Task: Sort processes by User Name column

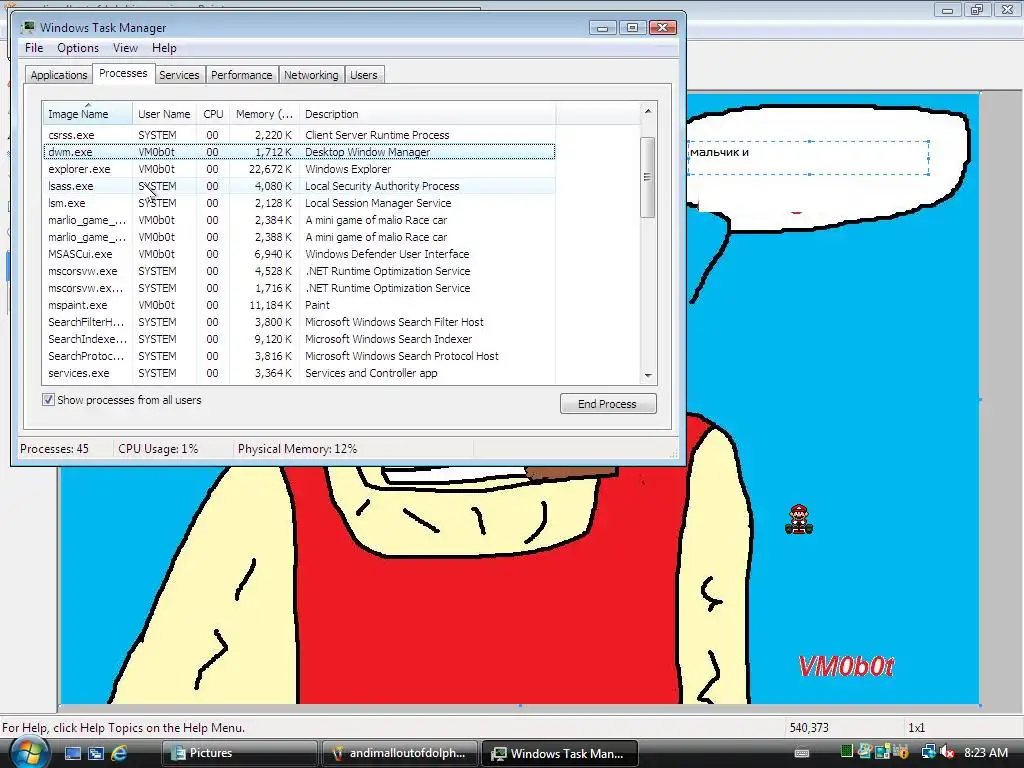Action: coord(164,114)
